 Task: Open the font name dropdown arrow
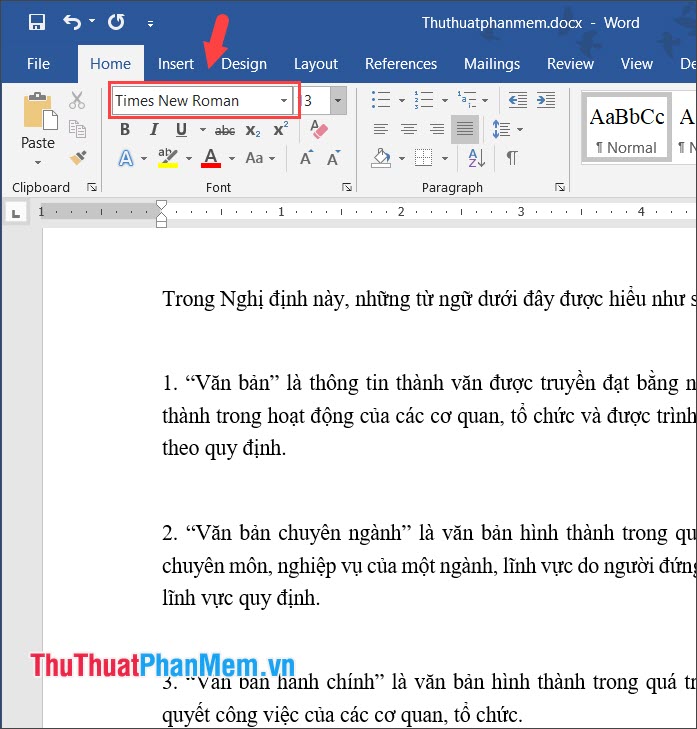(x=284, y=100)
